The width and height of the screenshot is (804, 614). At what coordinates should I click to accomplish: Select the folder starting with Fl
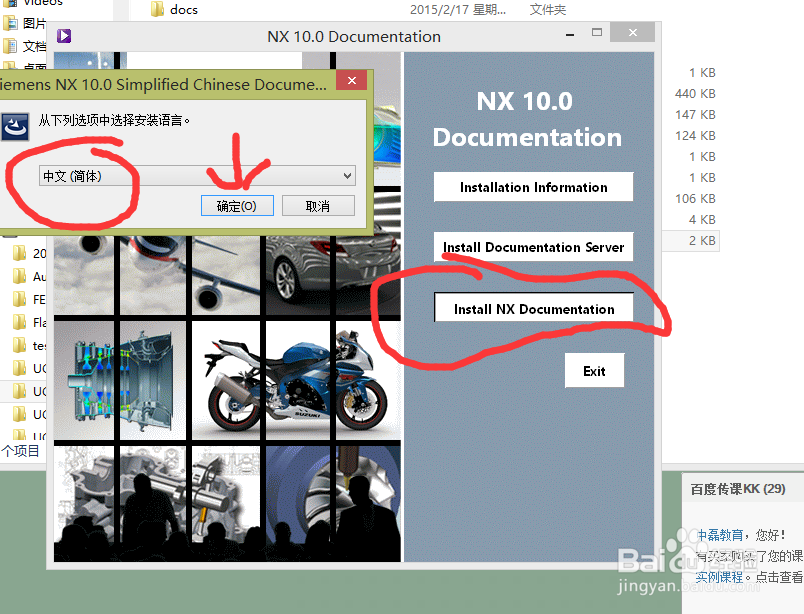pos(29,322)
